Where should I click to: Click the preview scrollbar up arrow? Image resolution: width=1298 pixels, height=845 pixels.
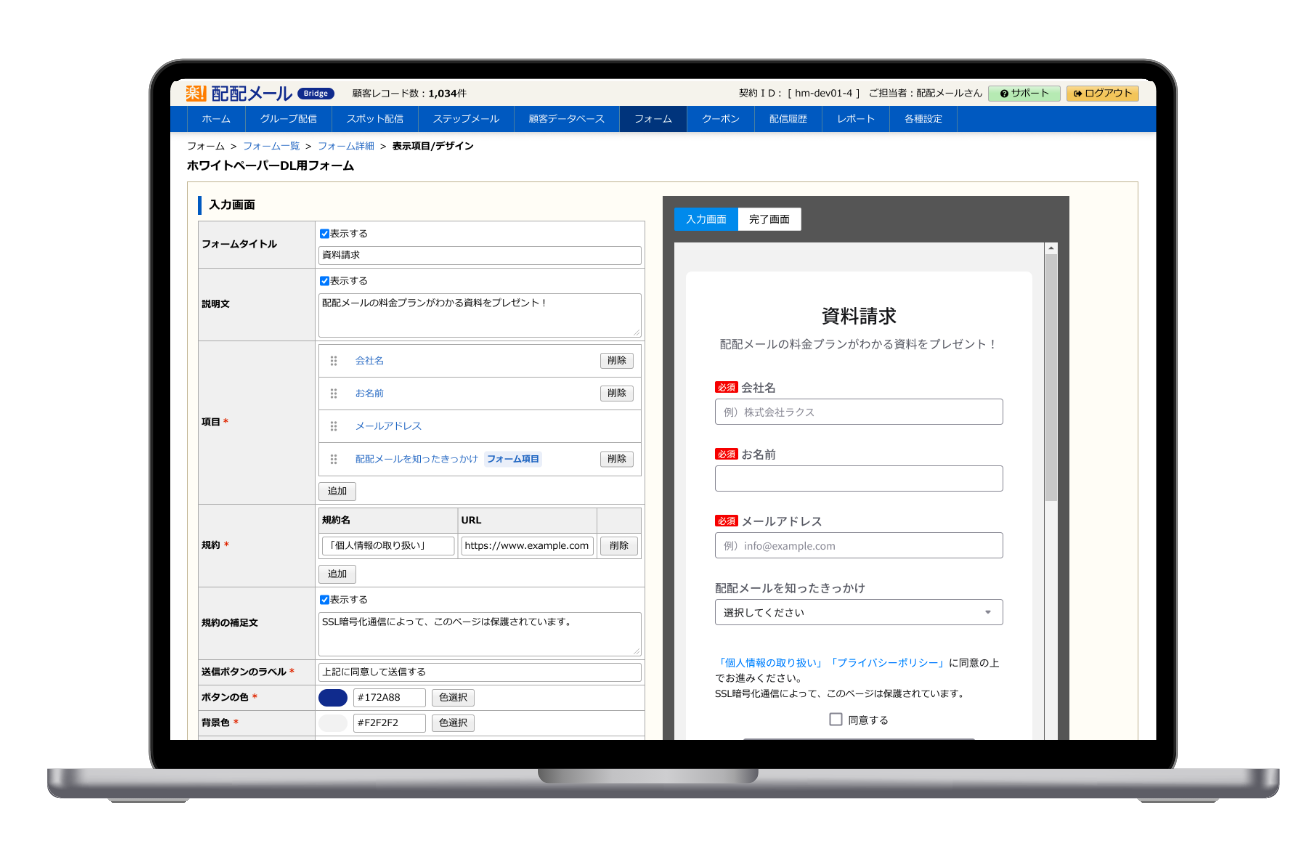(1051, 249)
